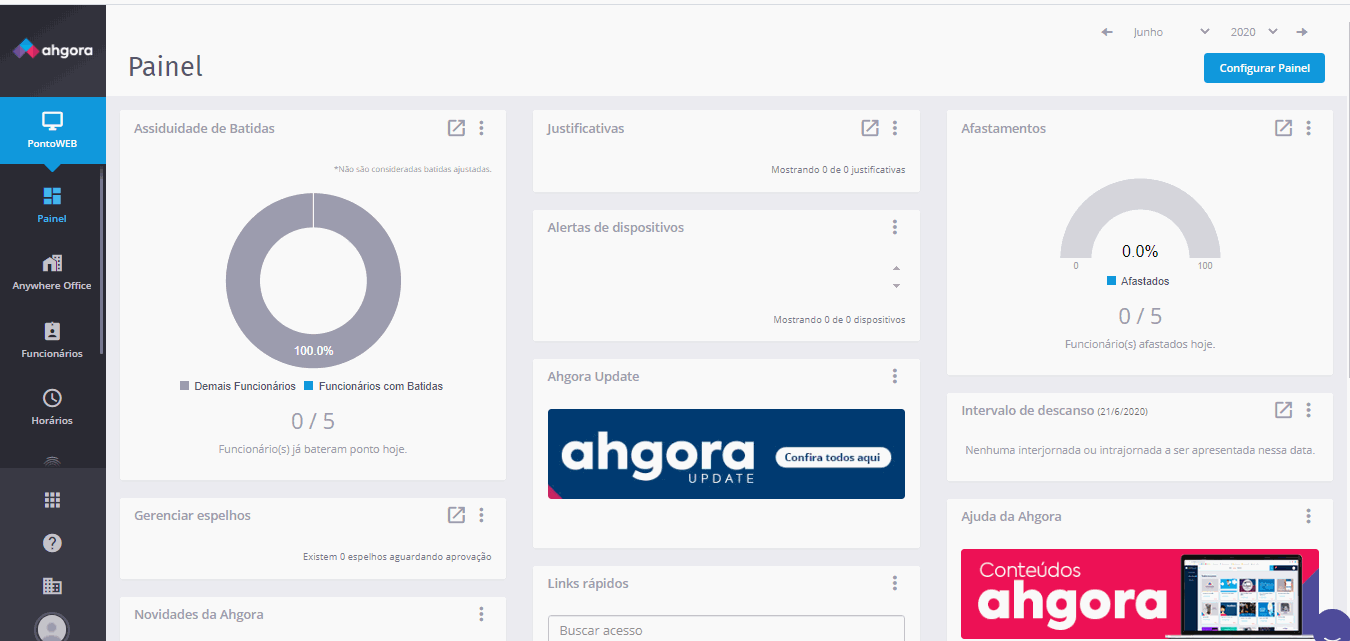Toggle Funcionários com Batidas legend item
The height and width of the screenshot is (641, 1350).
point(373,386)
